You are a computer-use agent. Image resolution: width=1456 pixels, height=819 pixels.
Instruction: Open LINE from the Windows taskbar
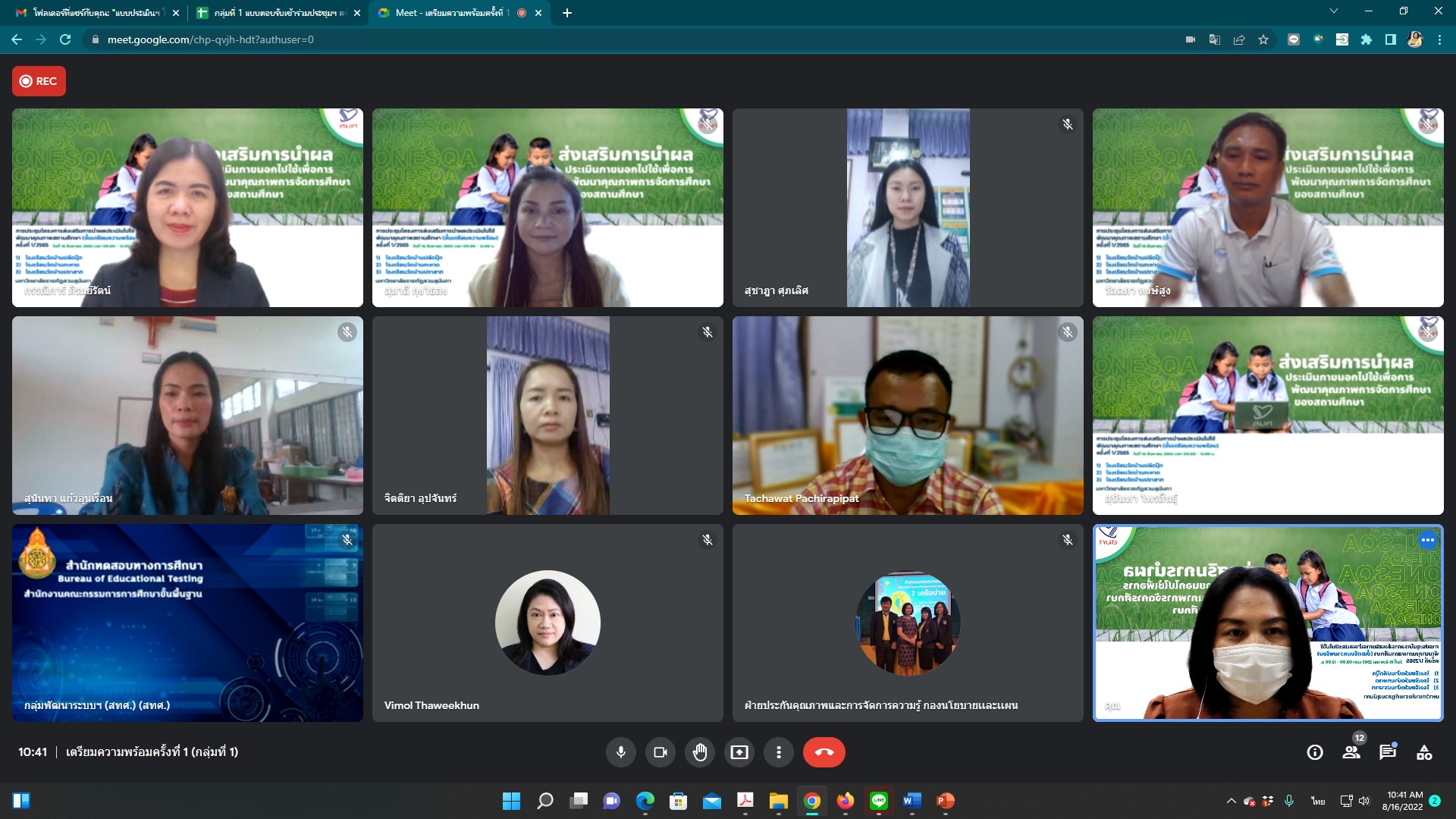(x=879, y=801)
